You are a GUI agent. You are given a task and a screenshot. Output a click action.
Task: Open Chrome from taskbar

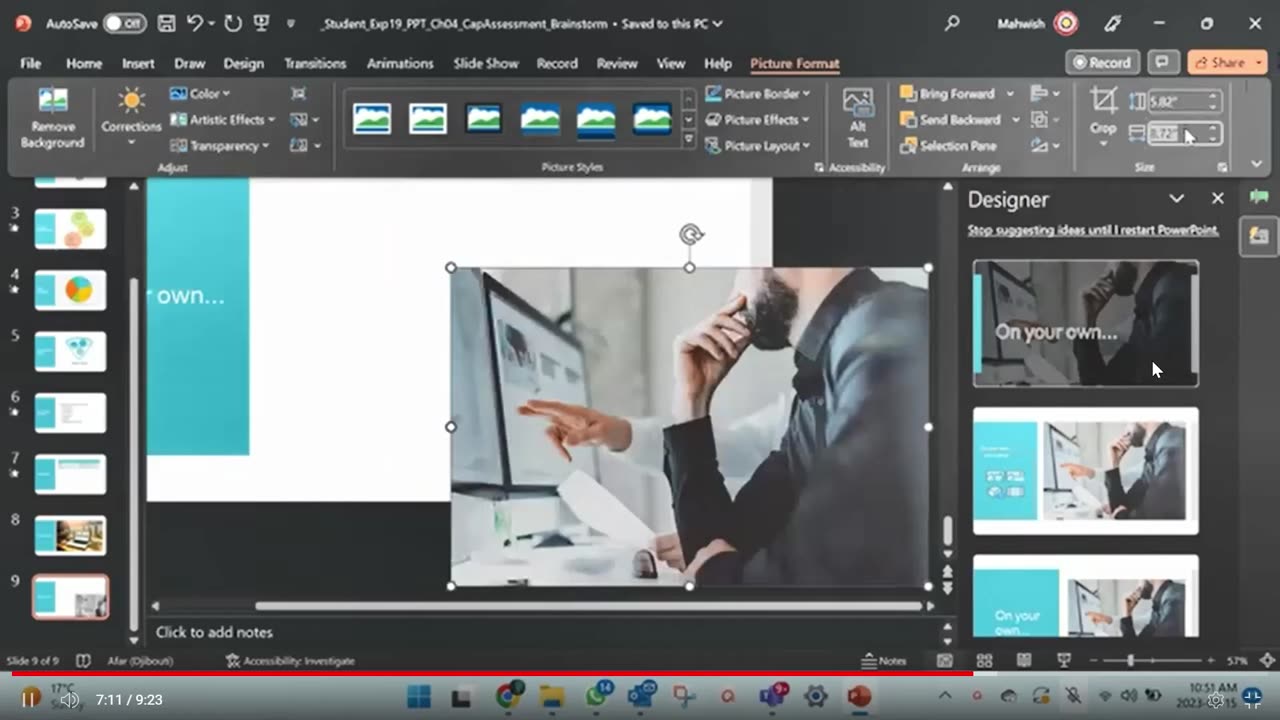[508, 697]
